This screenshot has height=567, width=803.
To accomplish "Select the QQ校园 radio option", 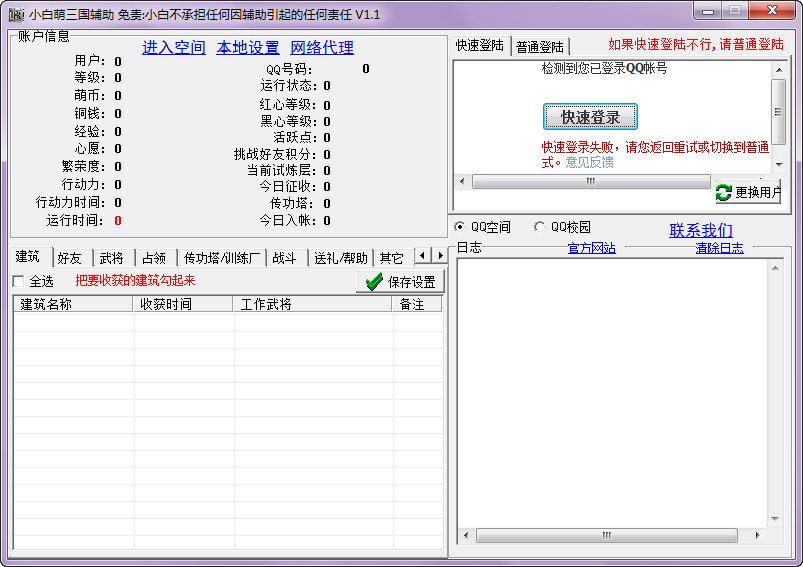I will tap(539, 226).
